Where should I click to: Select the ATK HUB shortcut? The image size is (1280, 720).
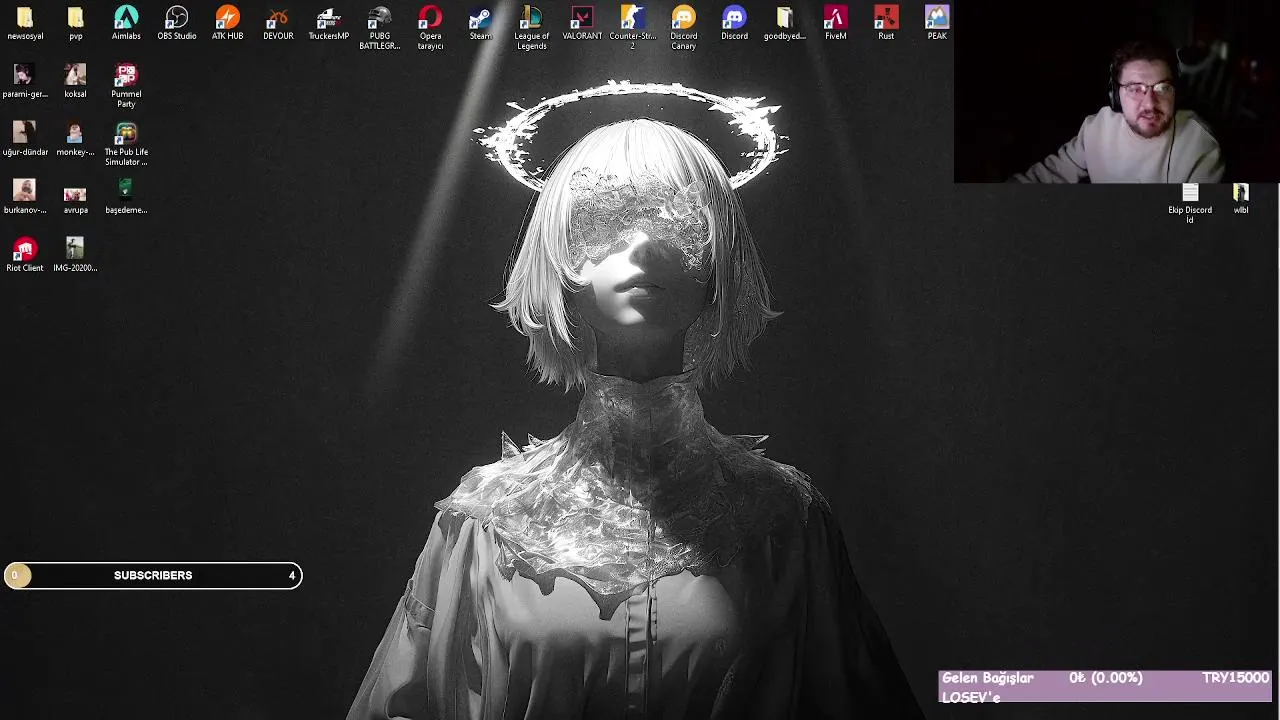(x=227, y=23)
